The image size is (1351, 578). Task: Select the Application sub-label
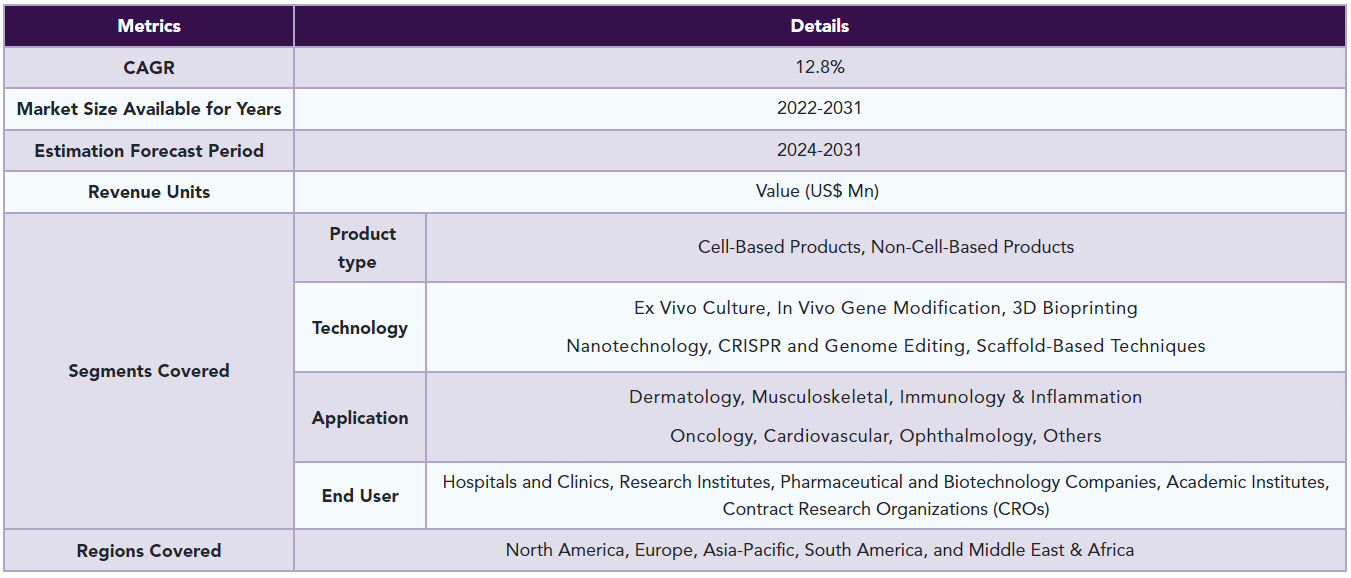click(360, 418)
